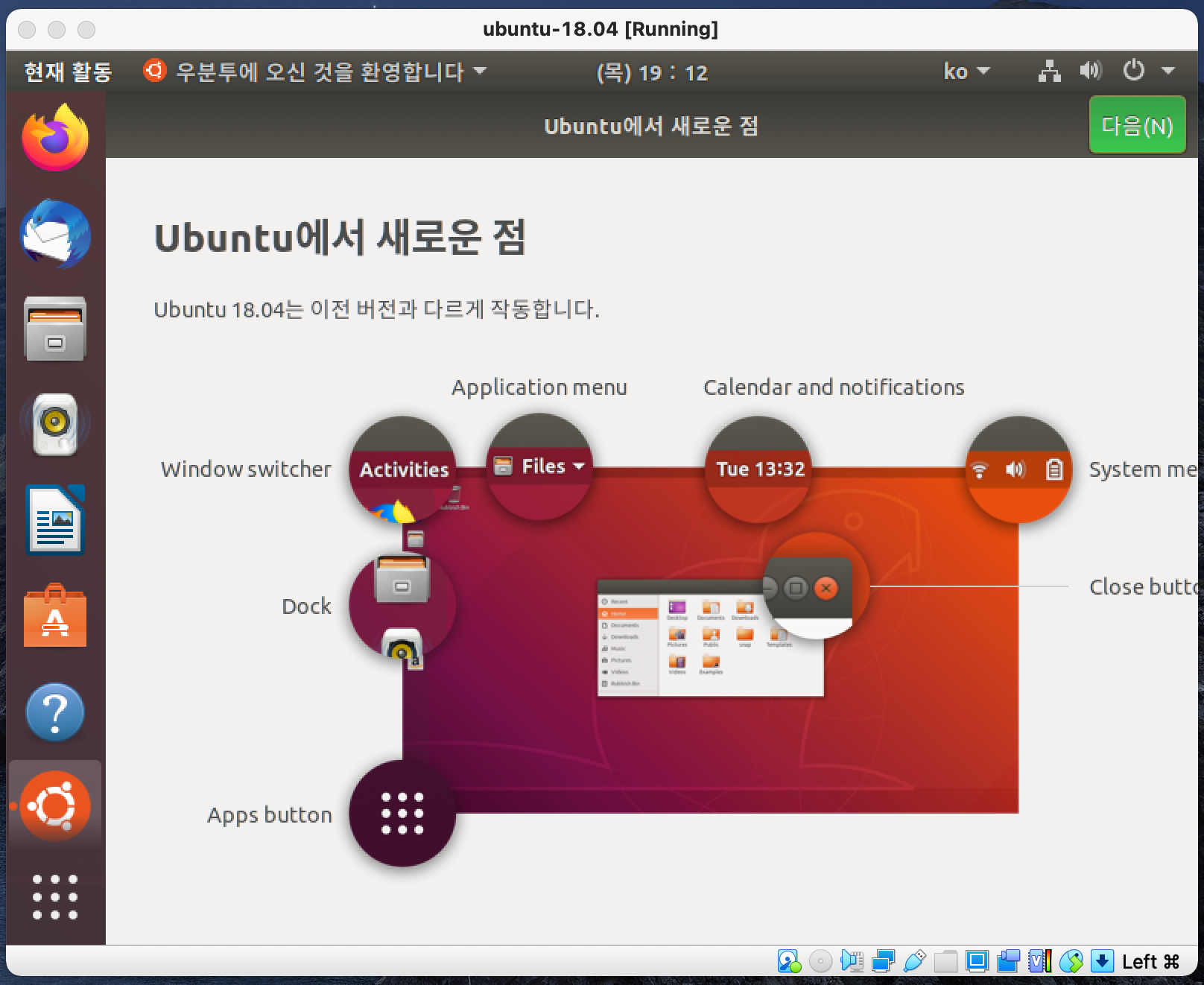Image resolution: width=1204 pixels, height=985 pixels.
Task: Click the Apps button dots circle illustration
Action: click(x=402, y=814)
